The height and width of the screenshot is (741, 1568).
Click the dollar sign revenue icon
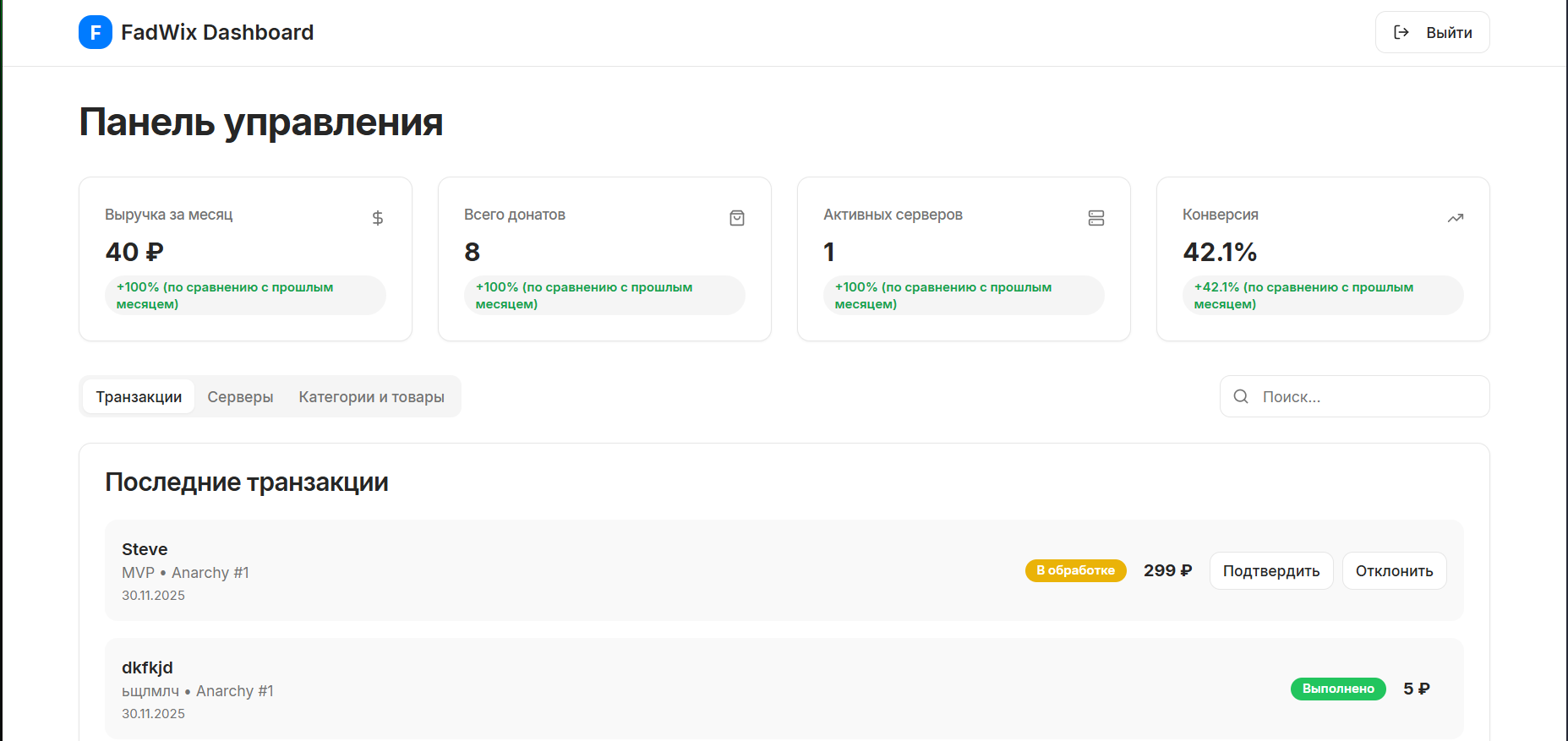[378, 218]
